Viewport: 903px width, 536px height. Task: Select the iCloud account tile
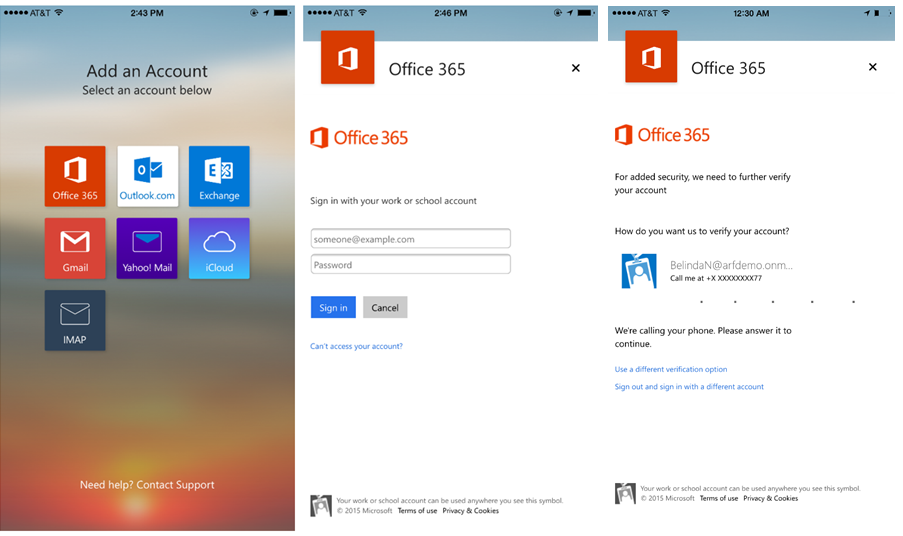pos(219,248)
